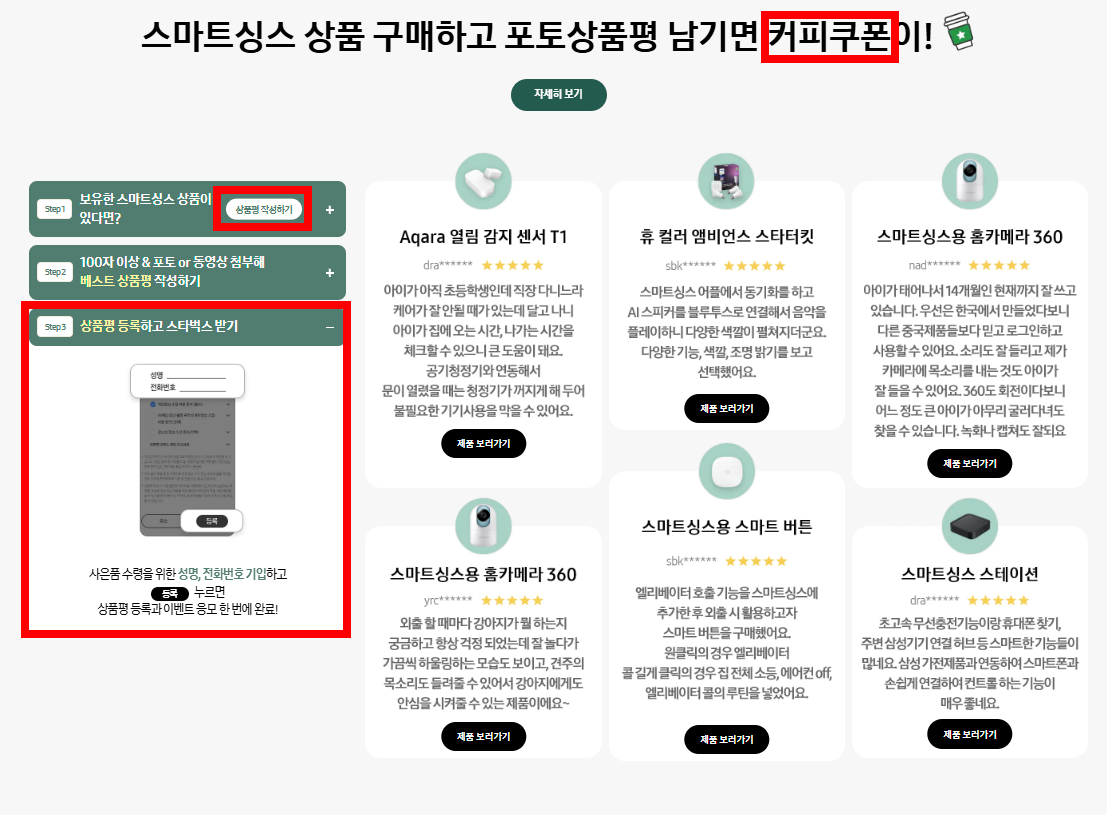Screen dimensions: 1107x815
Task: Click the star rating on the smart button review
Action: pos(755,561)
